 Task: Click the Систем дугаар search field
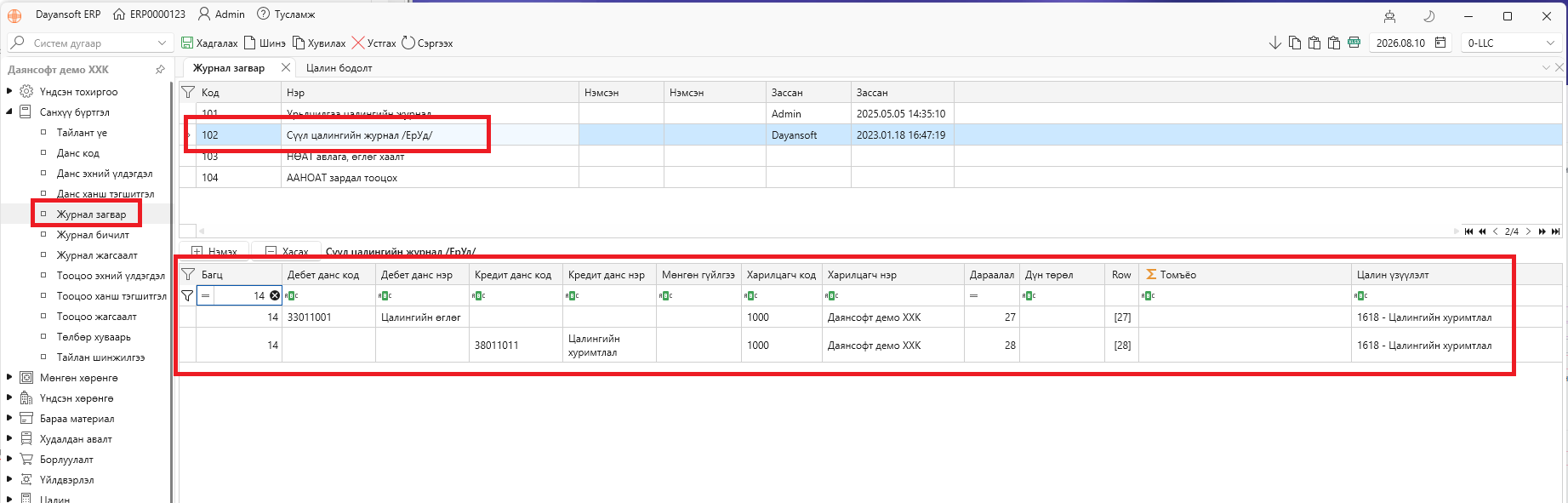pyautogui.click(x=92, y=43)
